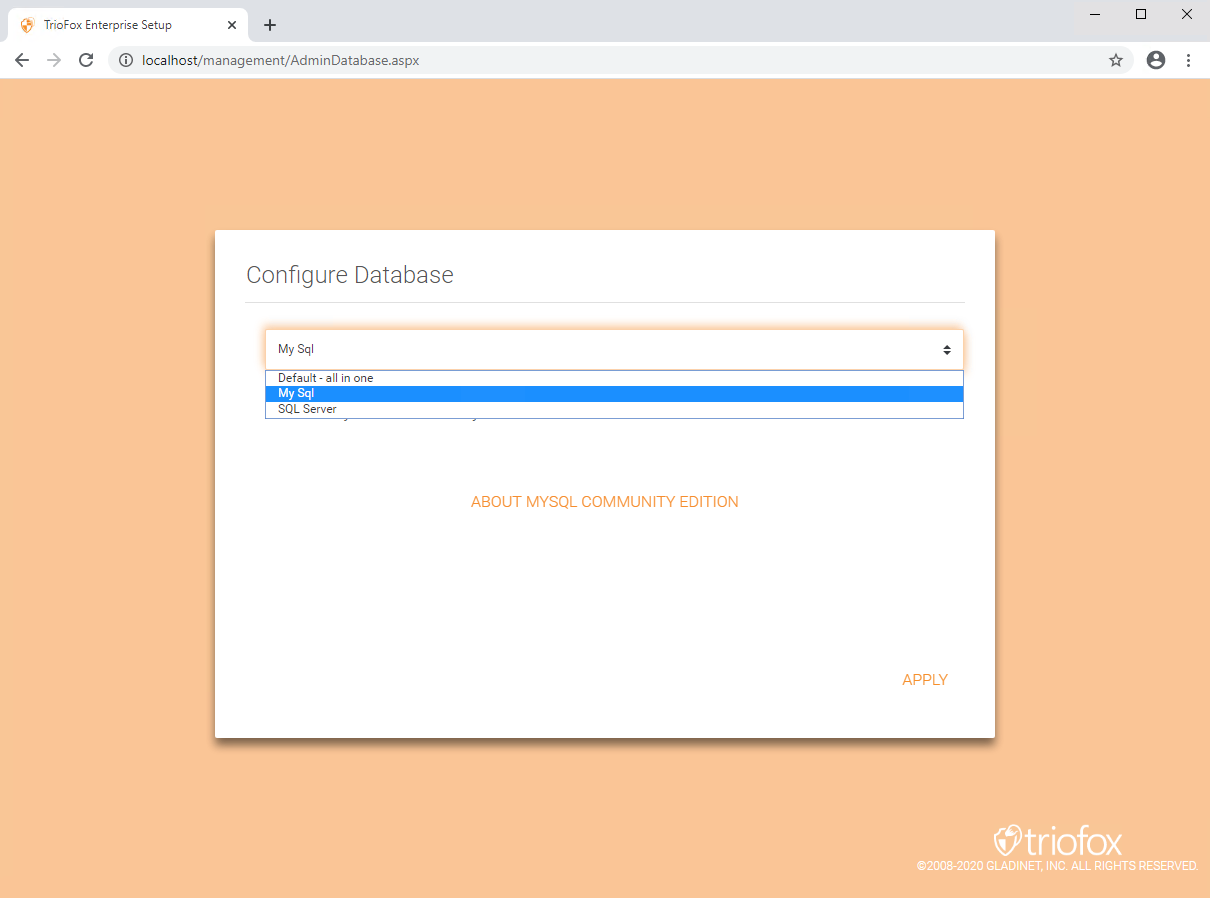Close the TrioFox Enterprise Setup tab

click(x=232, y=25)
